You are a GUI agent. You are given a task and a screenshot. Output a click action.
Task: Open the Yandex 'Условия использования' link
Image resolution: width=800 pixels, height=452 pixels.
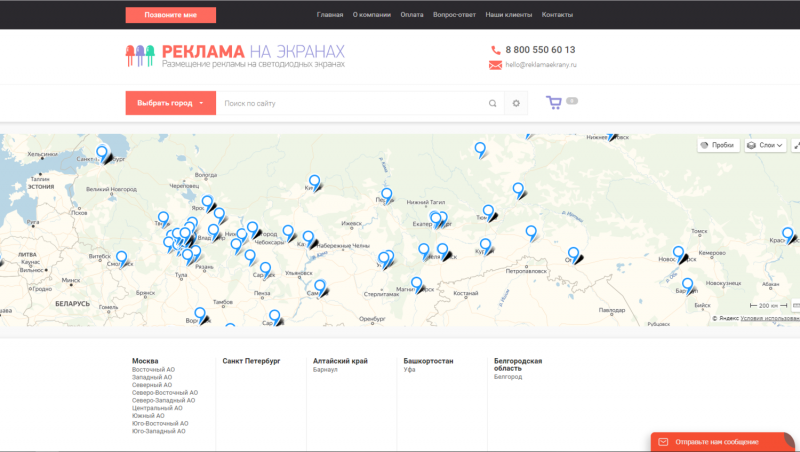click(770, 318)
